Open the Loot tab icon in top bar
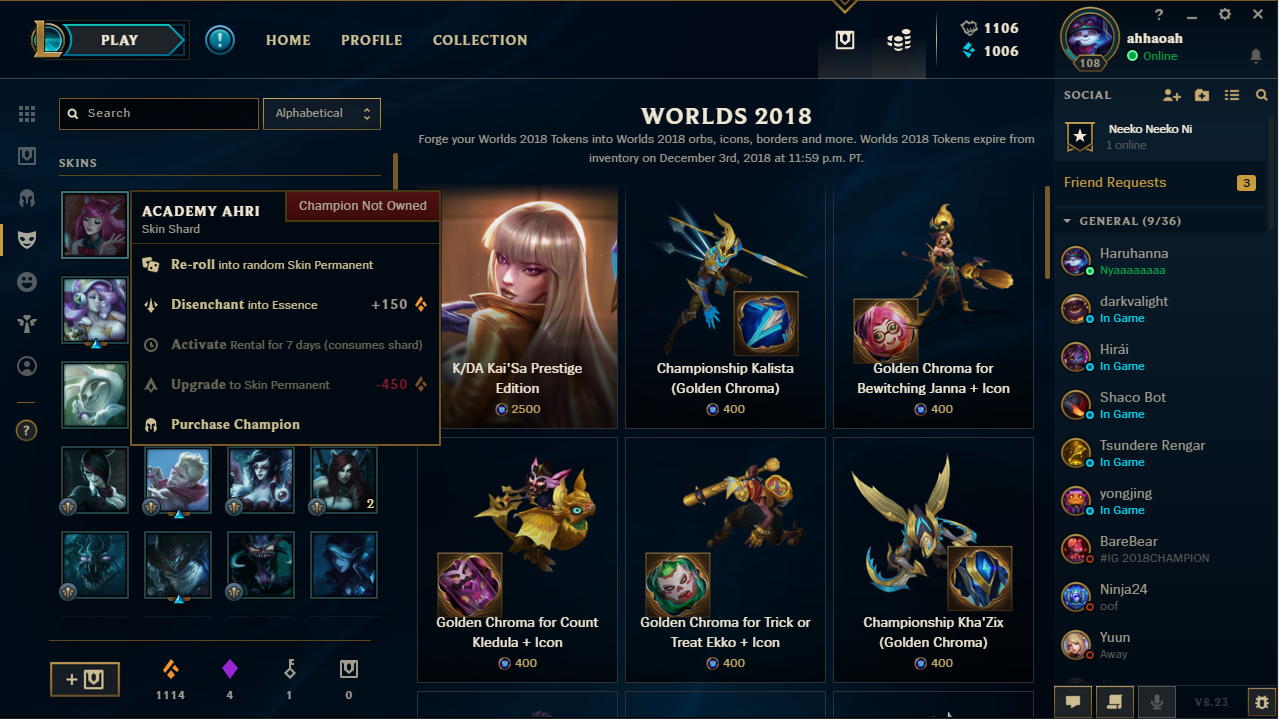Image resolution: width=1279 pixels, height=719 pixels. click(845, 40)
